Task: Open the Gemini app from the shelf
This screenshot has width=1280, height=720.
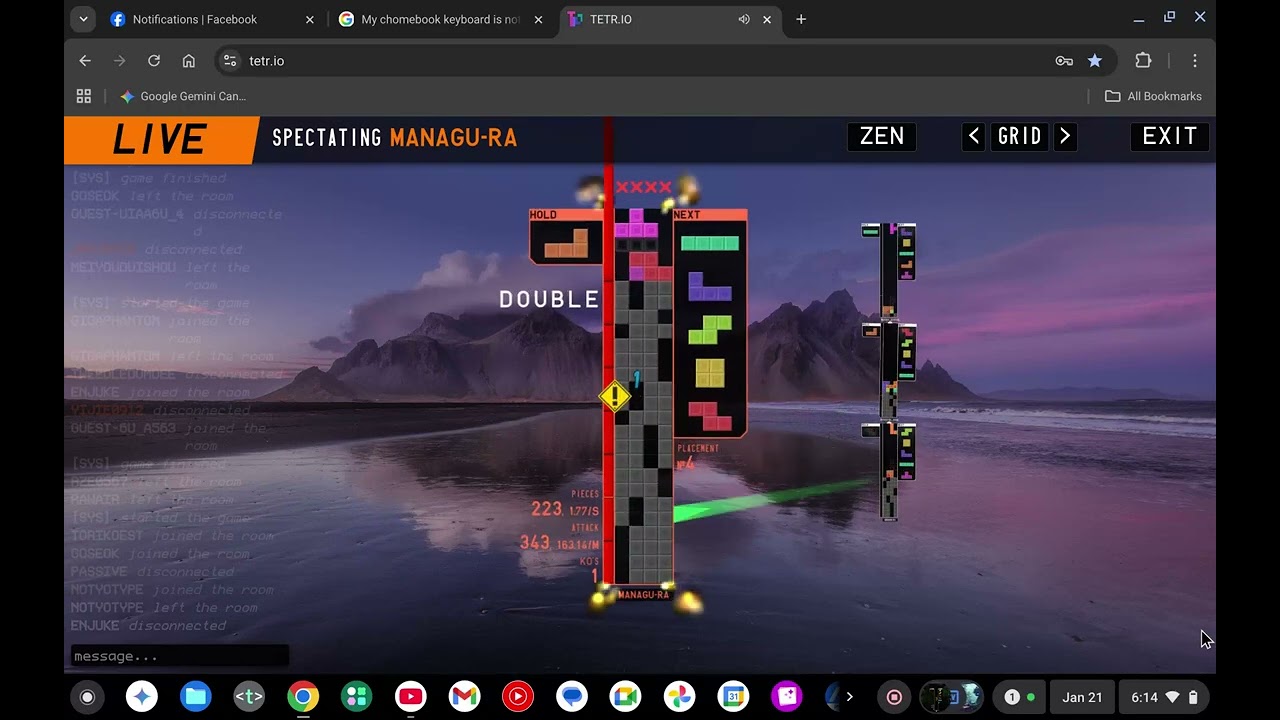Action: point(142,697)
